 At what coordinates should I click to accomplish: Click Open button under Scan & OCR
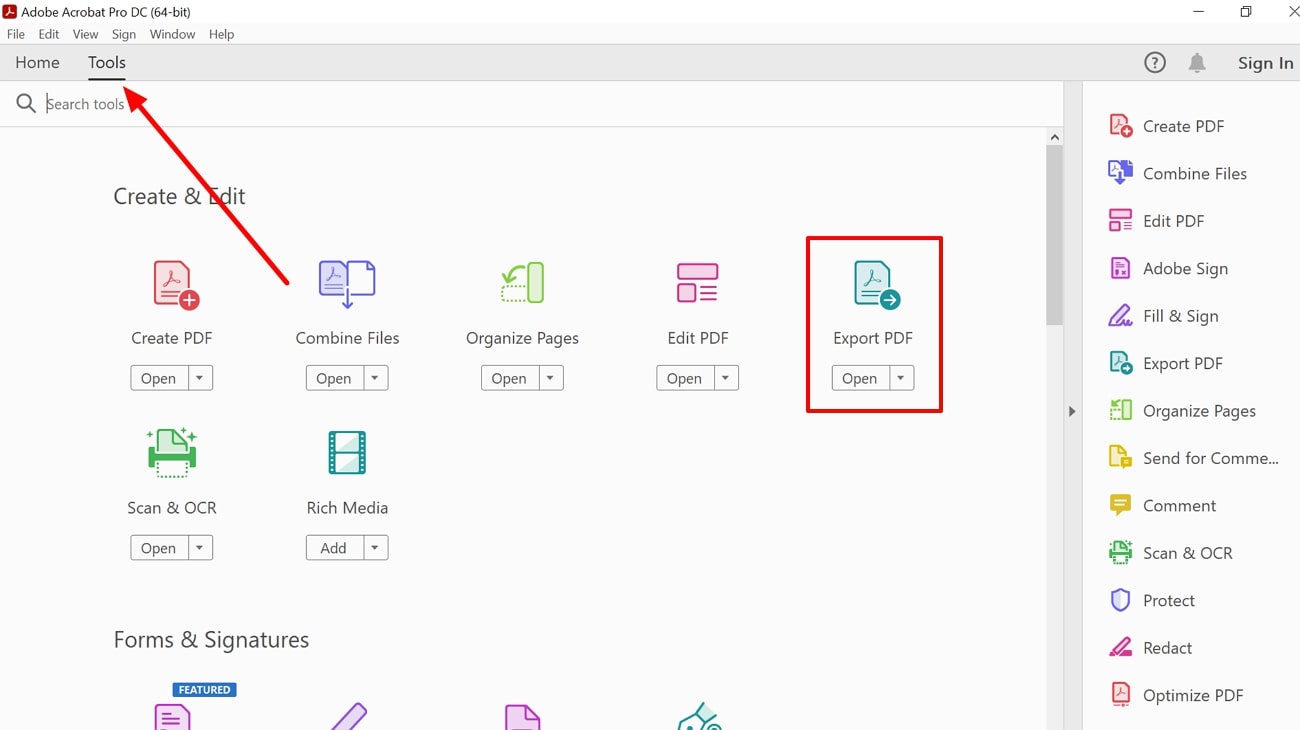[x=159, y=548]
